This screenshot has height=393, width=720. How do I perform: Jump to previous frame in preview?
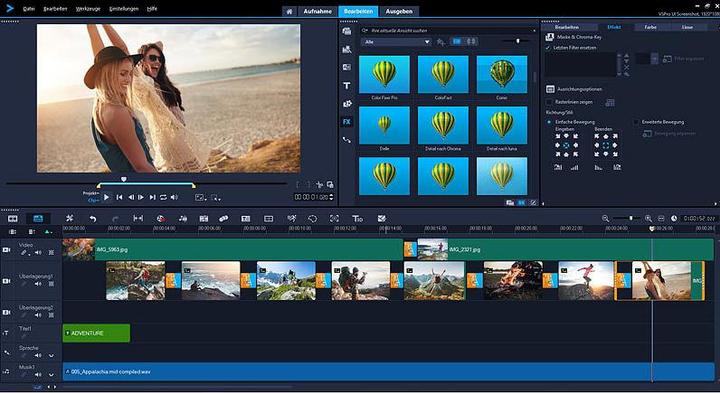131,197
